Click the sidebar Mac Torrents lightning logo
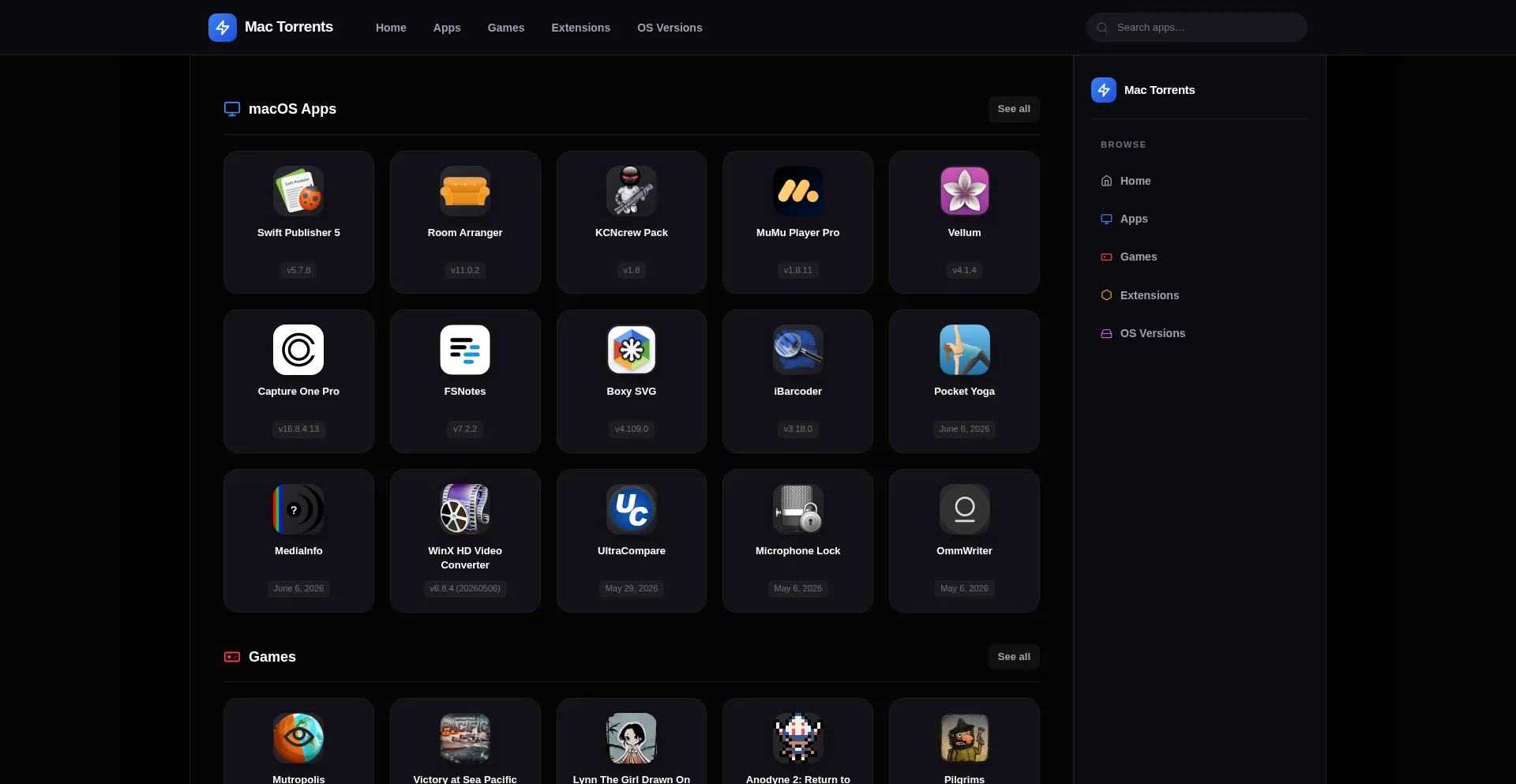The width and height of the screenshot is (1516, 784). click(1104, 90)
